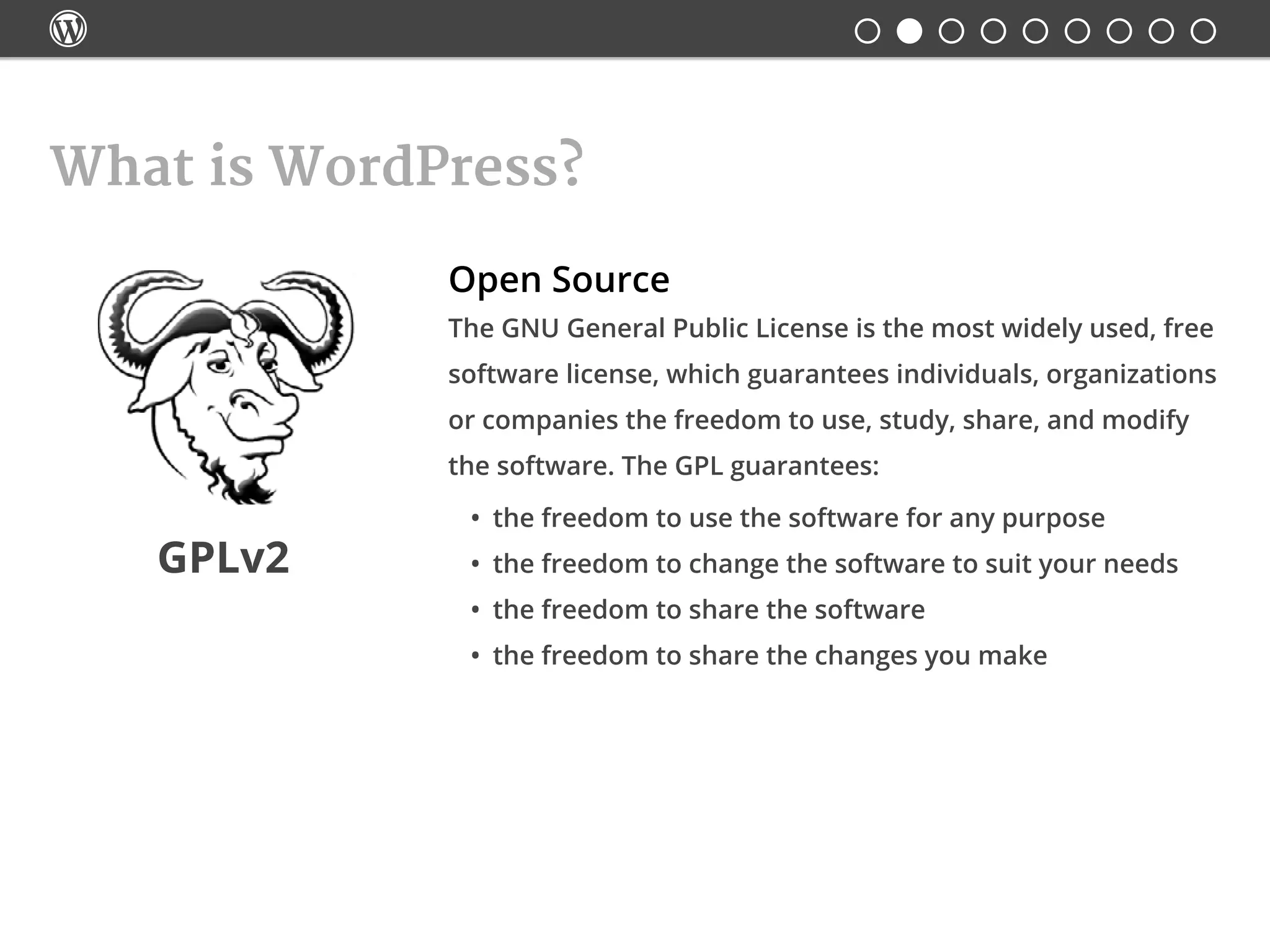Screen dimensions: 1270x952
Task: Click the paragraph line starting 'The GNU General Public License'
Action: tap(831, 328)
